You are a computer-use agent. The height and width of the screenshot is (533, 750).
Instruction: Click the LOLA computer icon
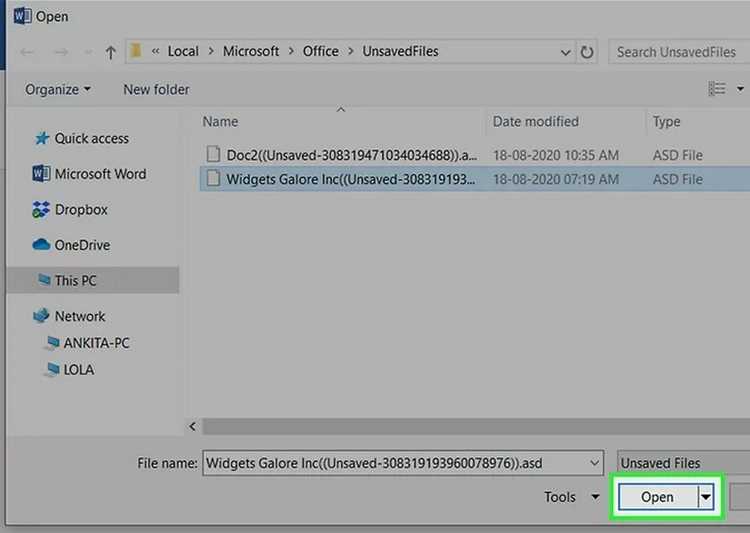52,370
